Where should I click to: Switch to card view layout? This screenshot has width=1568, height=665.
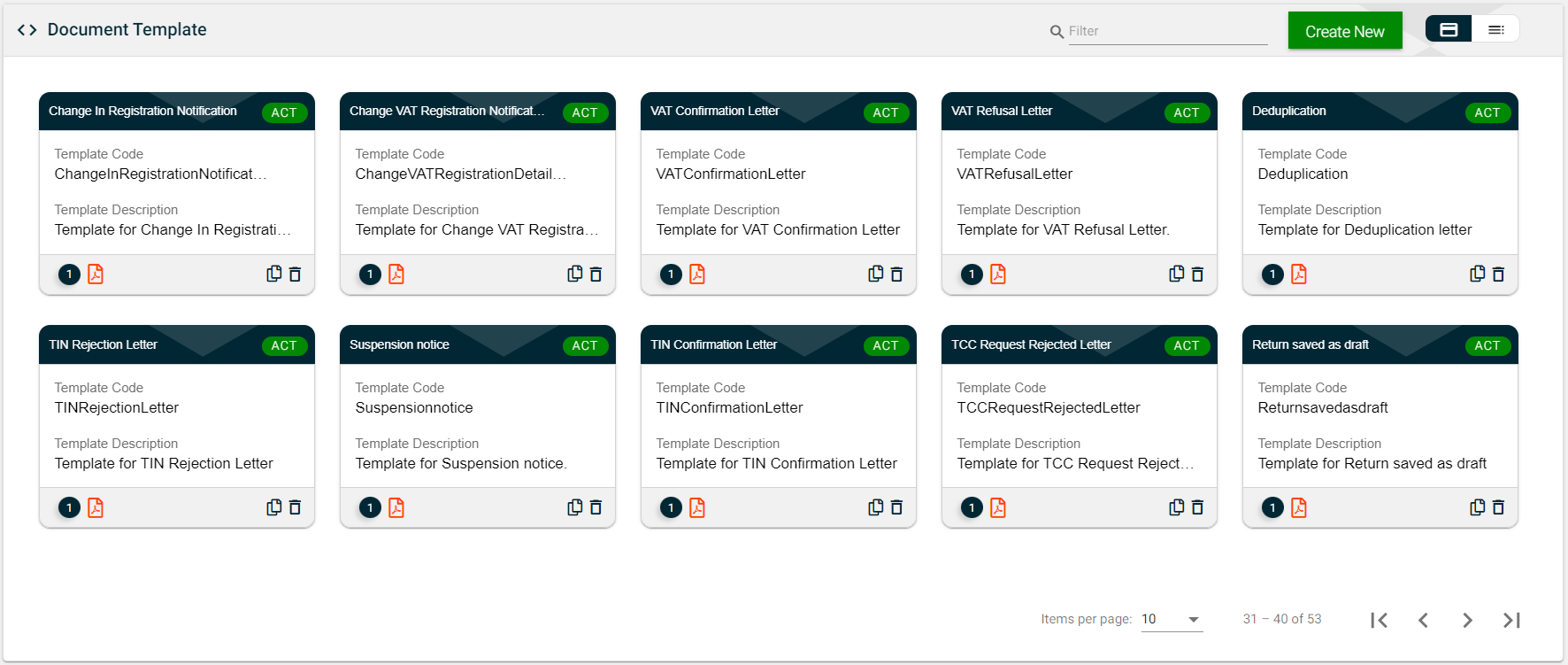(1449, 29)
